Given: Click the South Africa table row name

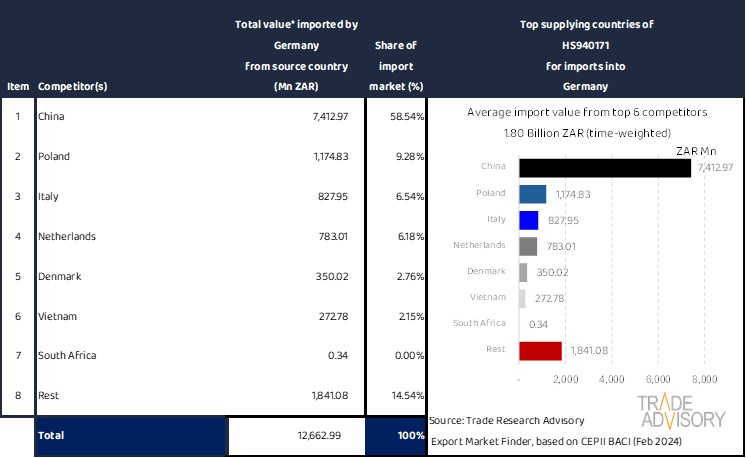Looking at the screenshot, I should 66,356.
